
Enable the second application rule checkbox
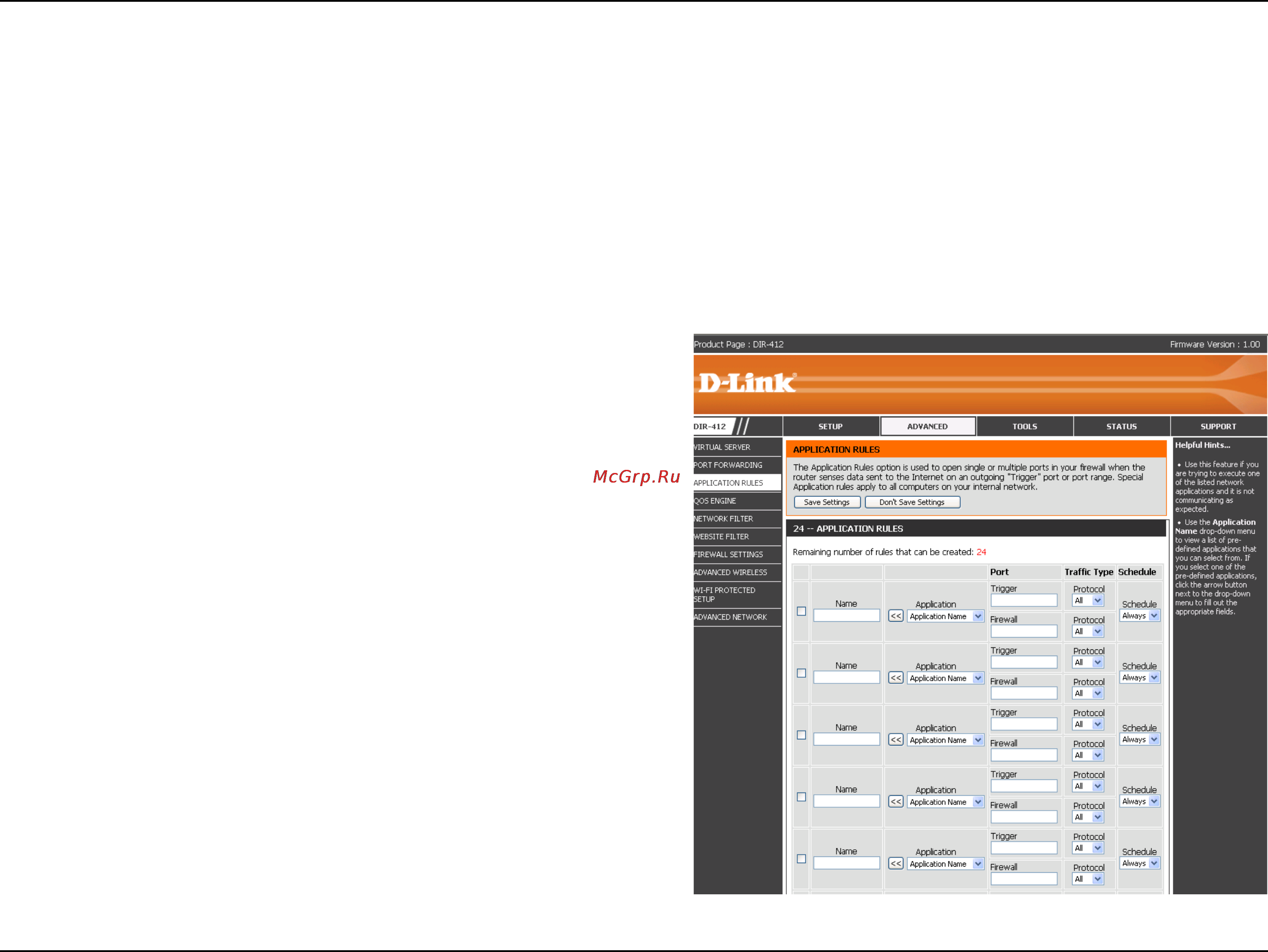pos(801,673)
